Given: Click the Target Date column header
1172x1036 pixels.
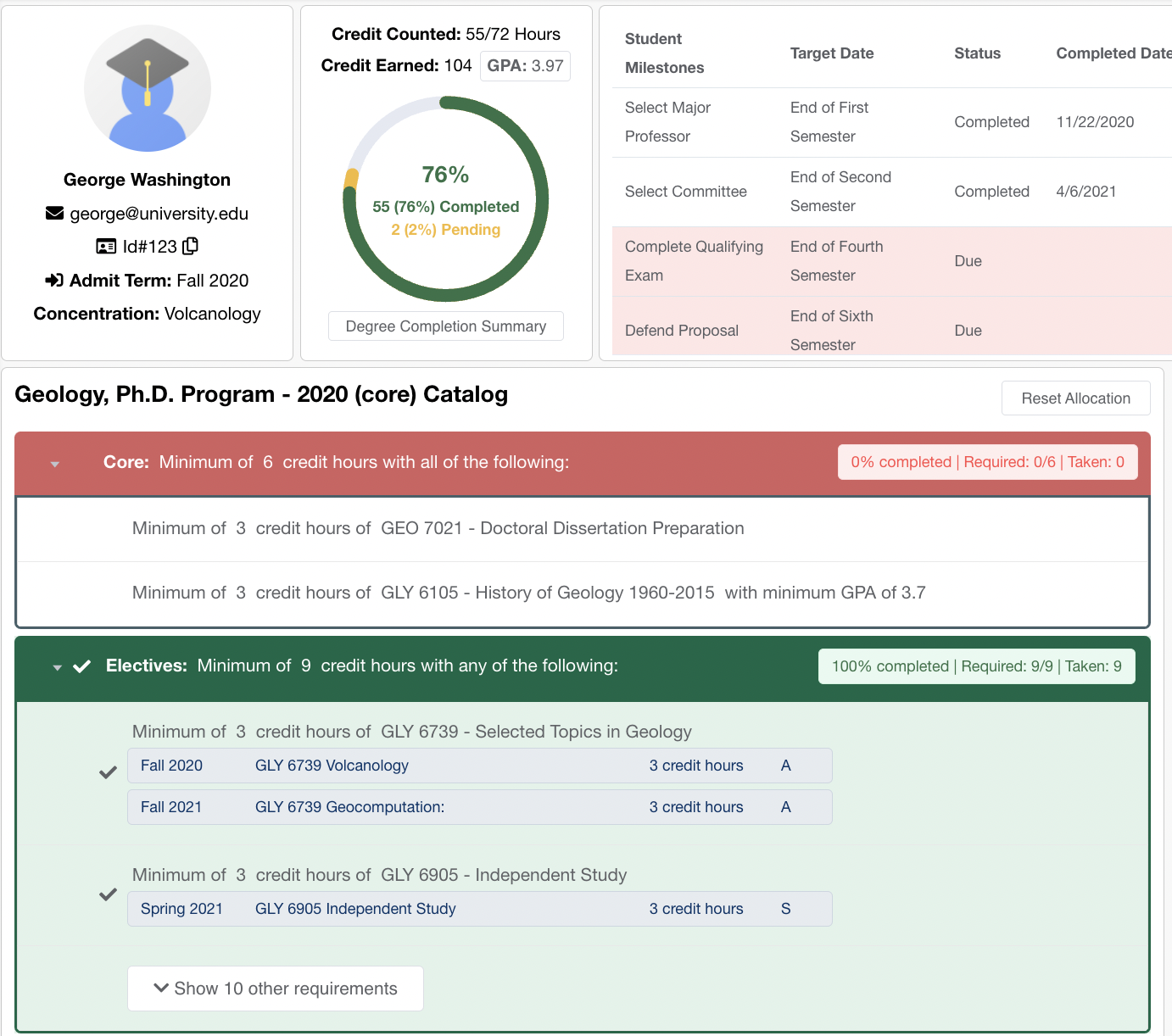Looking at the screenshot, I should coord(831,53).
